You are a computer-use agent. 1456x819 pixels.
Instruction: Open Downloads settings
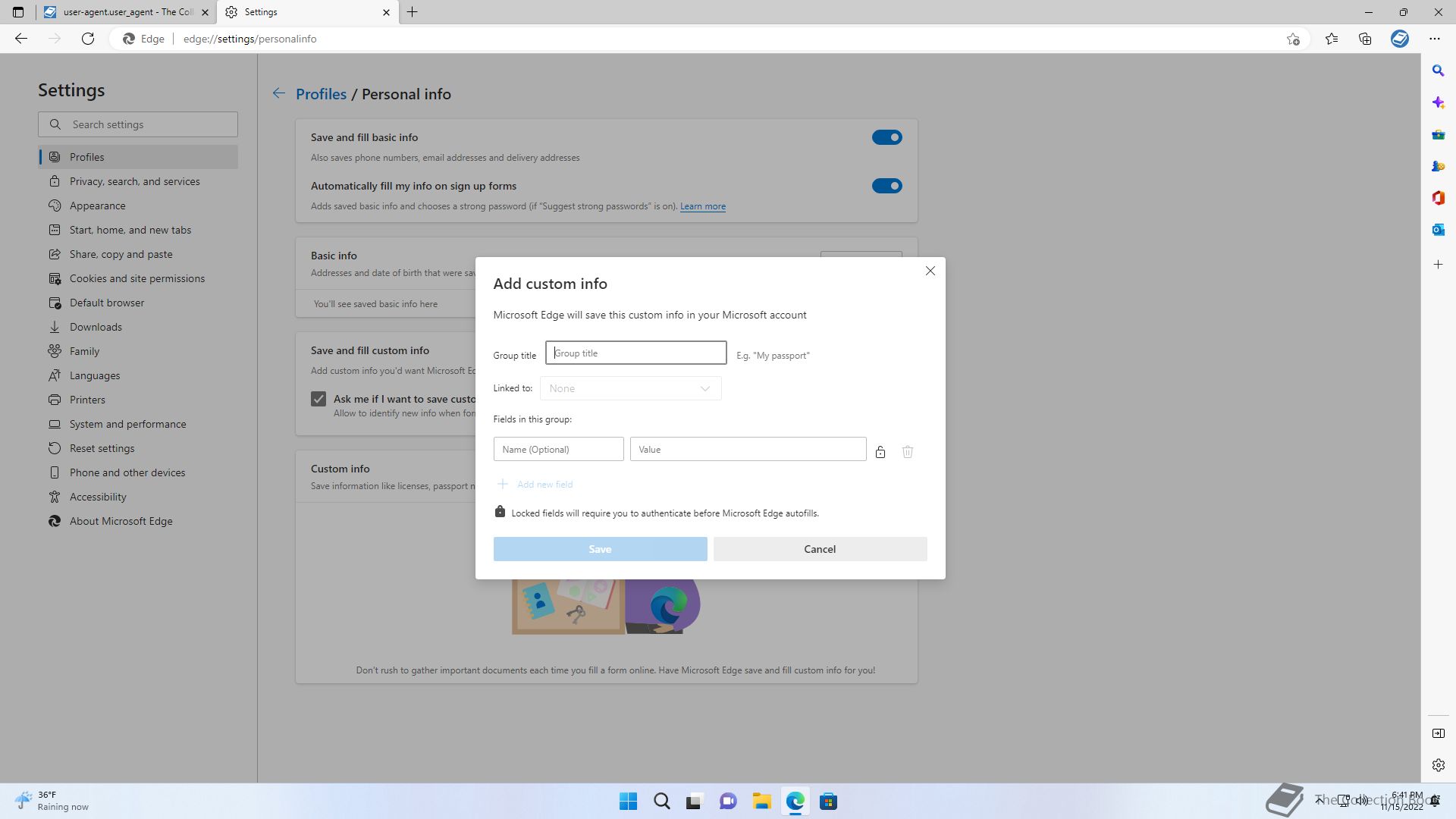pos(138,327)
